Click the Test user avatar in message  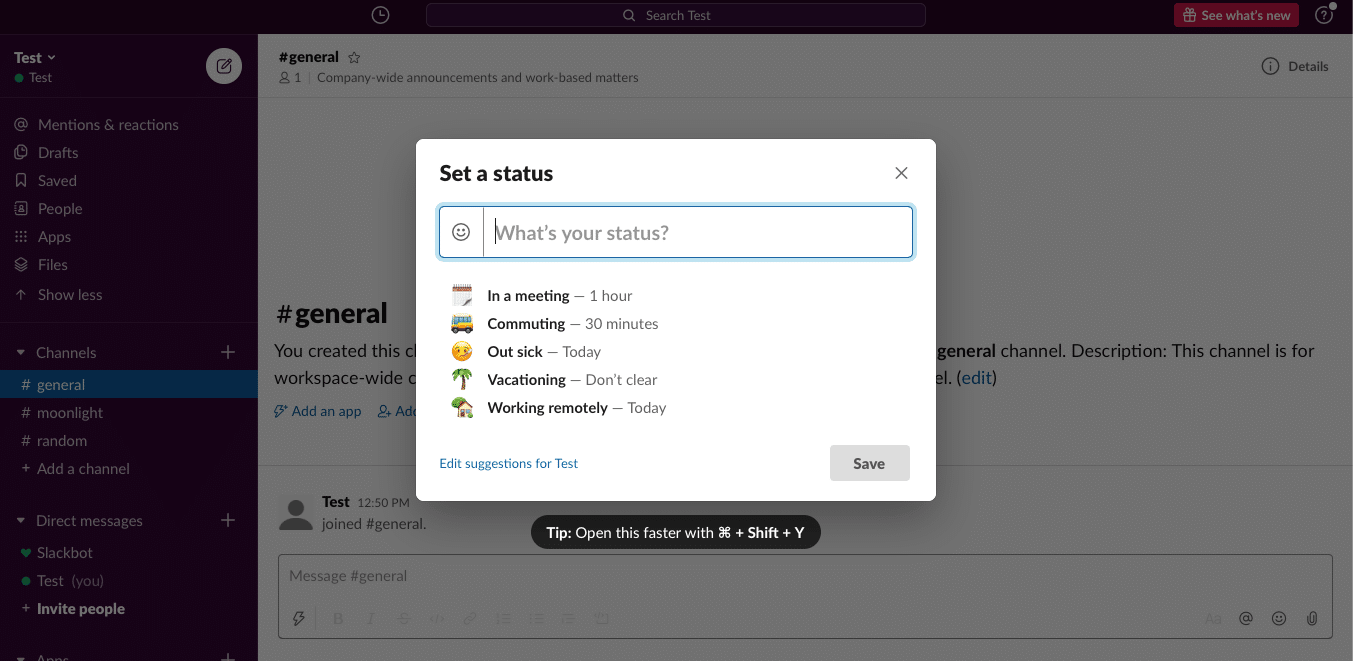(295, 513)
